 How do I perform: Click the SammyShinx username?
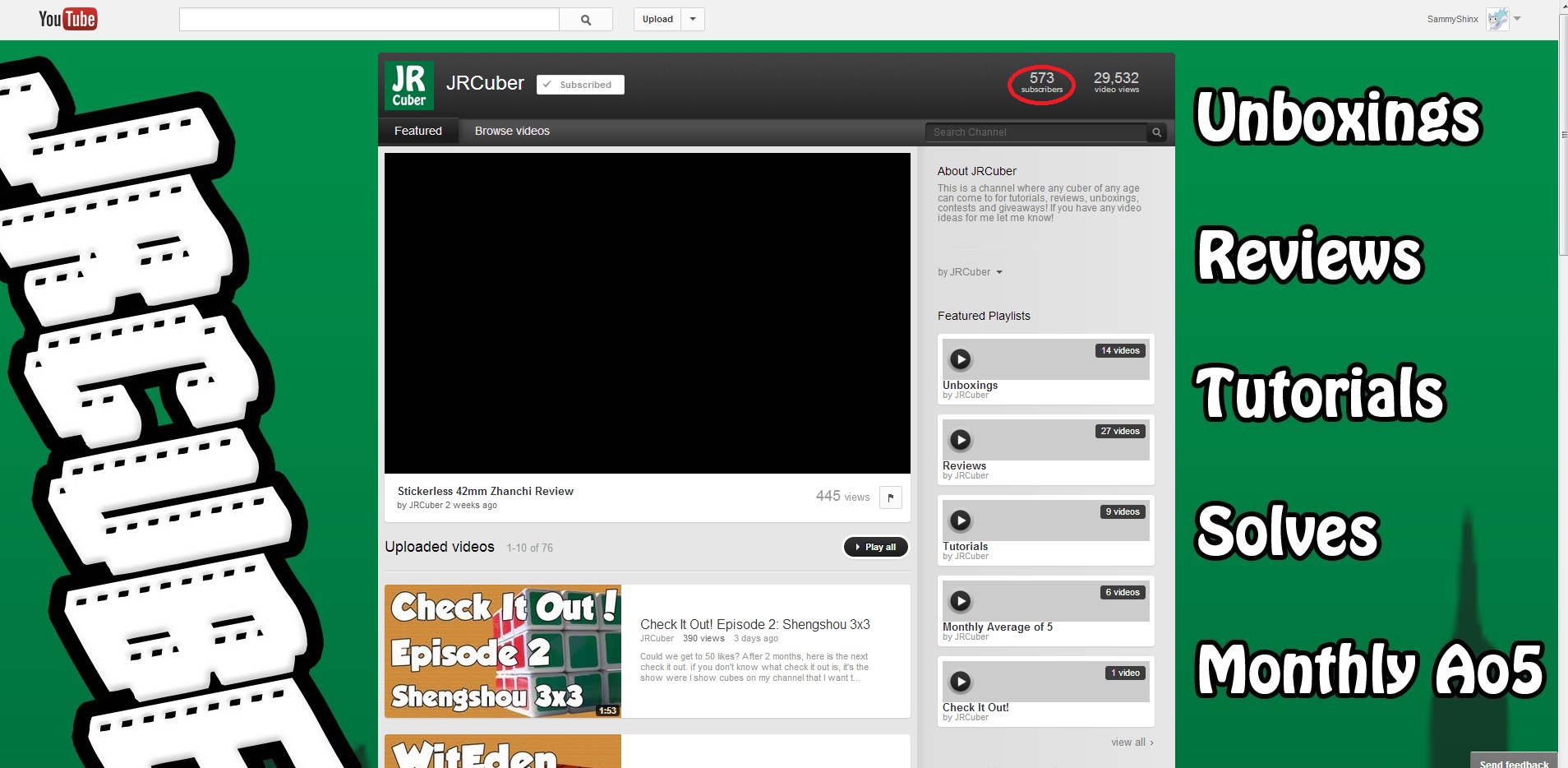(x=1452, y=19)
